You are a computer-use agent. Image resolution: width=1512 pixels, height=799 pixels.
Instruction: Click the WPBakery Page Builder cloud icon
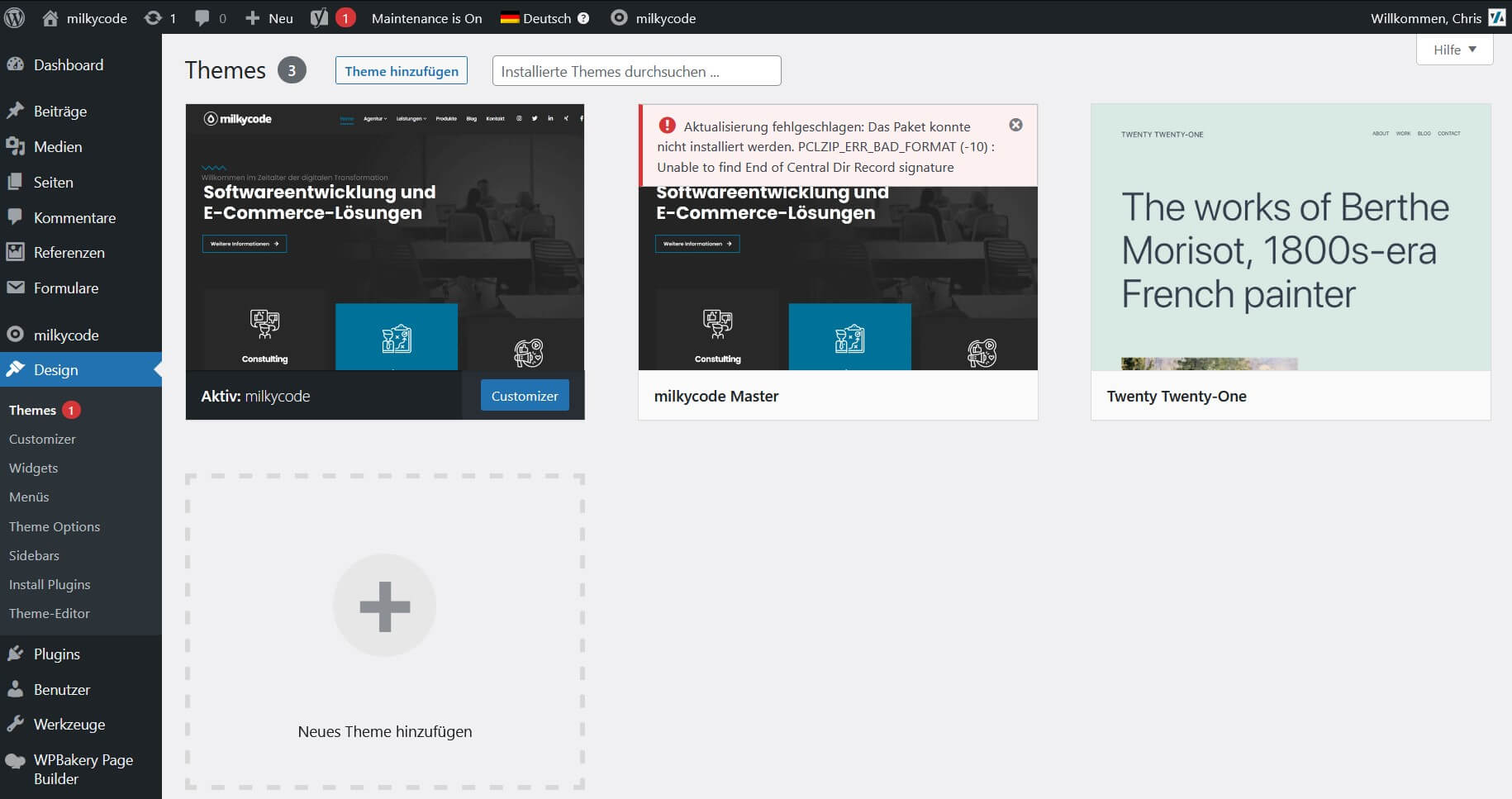pyautogui.click(x=15, y=760)
